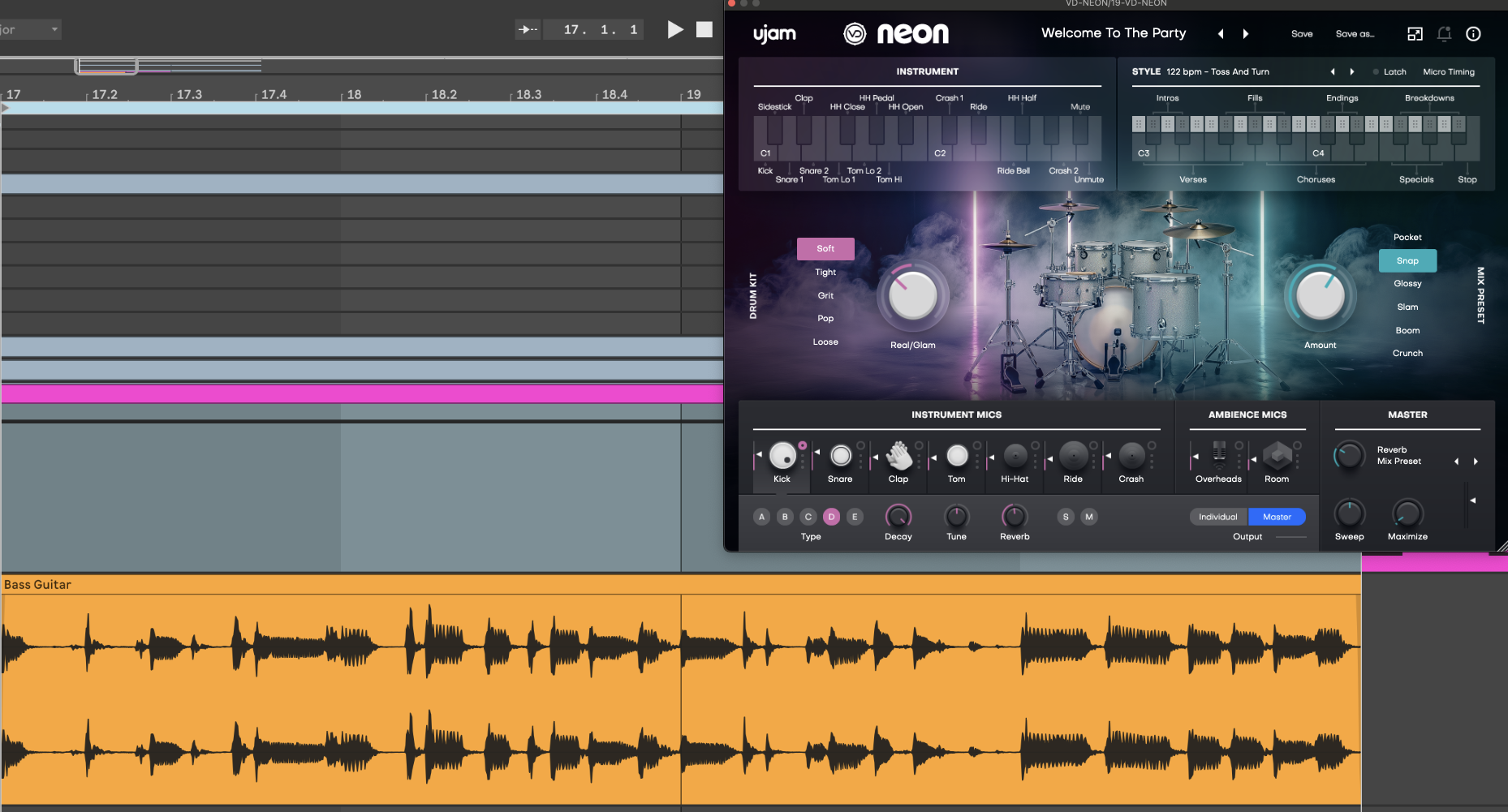1508x812 pixels.
Task: Select the Crunch mix preset
Action: pyautogui.click(x=1407, y=354)
